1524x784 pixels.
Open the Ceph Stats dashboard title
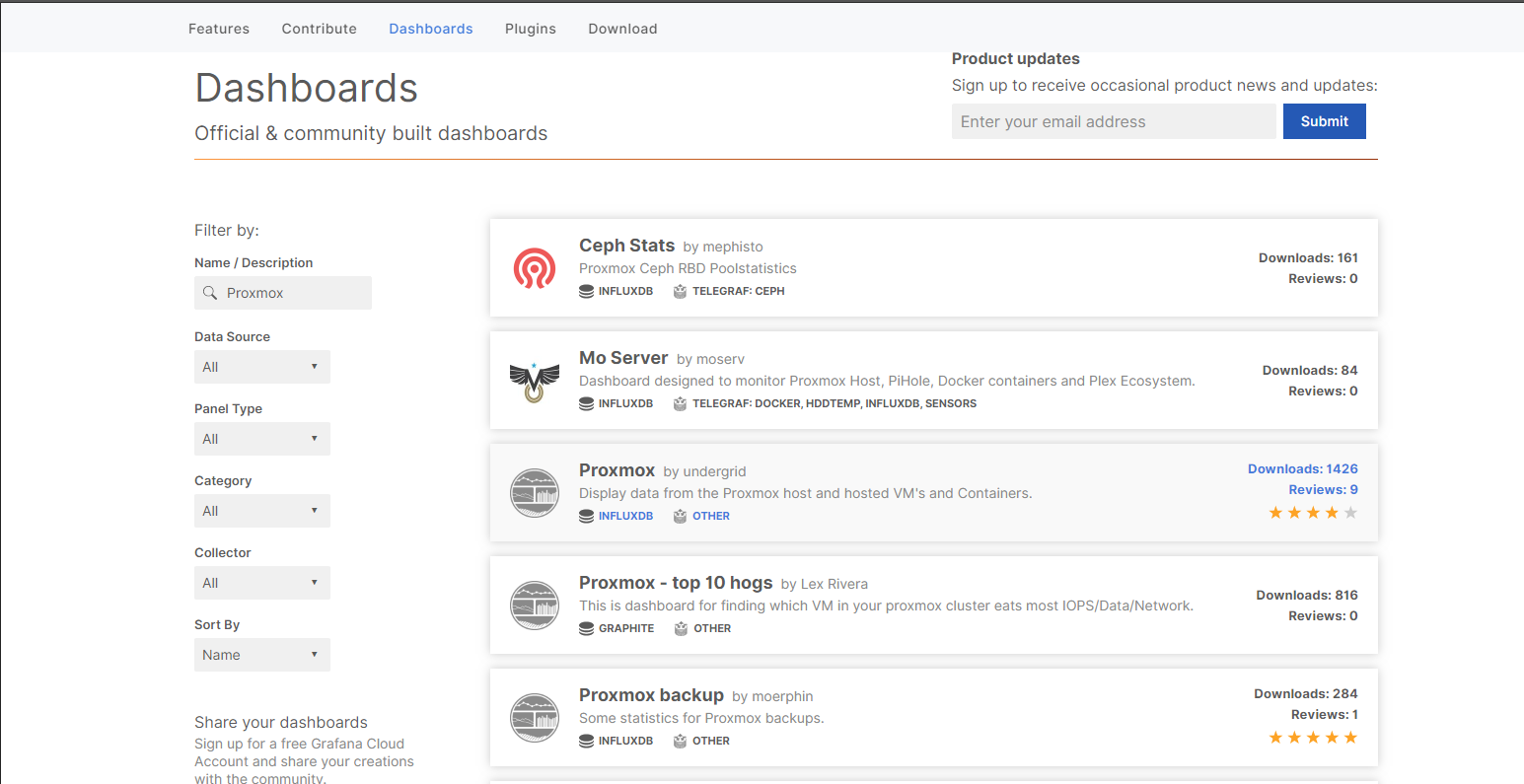tap(627, 246)
